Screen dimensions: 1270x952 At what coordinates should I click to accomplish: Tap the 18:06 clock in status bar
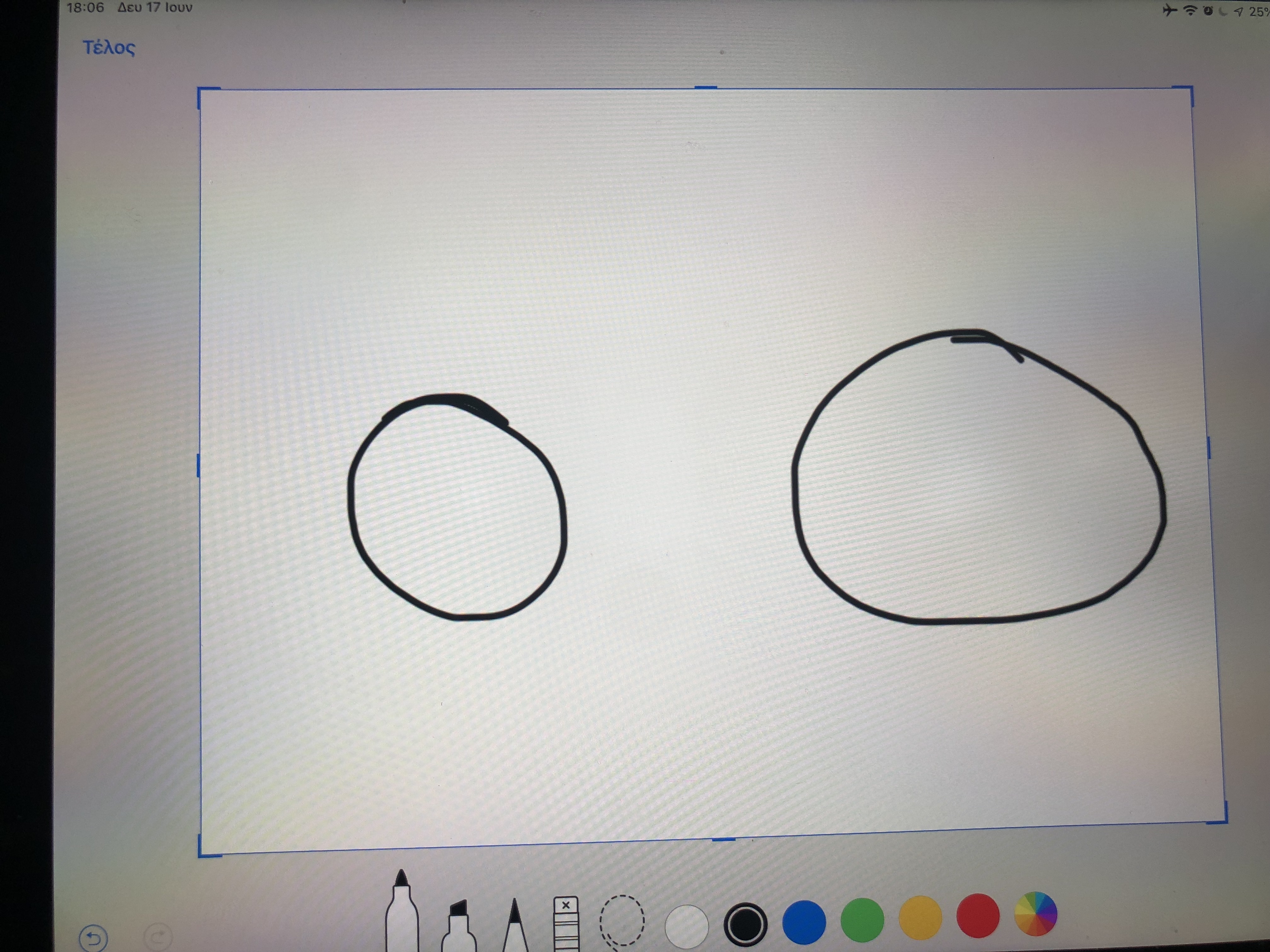coord(85,8)
